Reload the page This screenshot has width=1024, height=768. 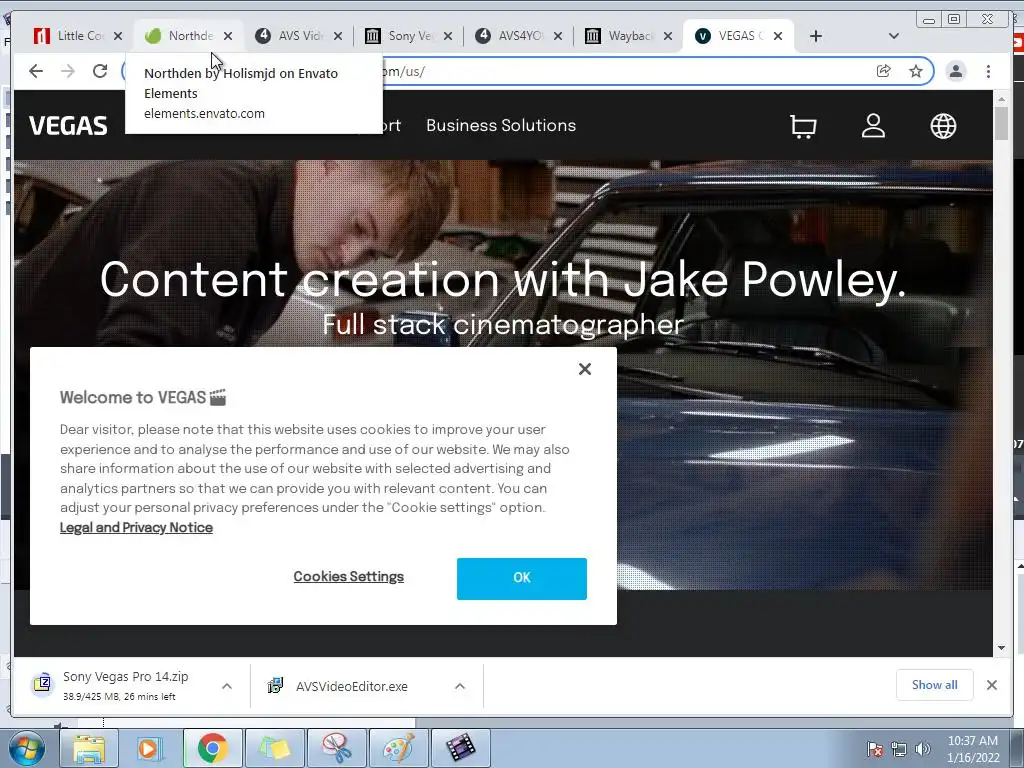coord(100,71)
